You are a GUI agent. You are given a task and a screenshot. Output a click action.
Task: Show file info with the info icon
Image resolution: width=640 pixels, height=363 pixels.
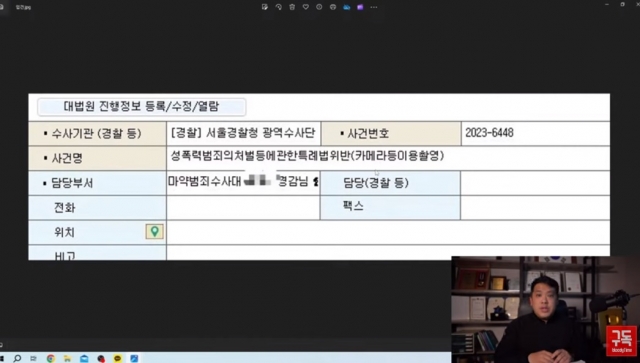click(319, 7)
